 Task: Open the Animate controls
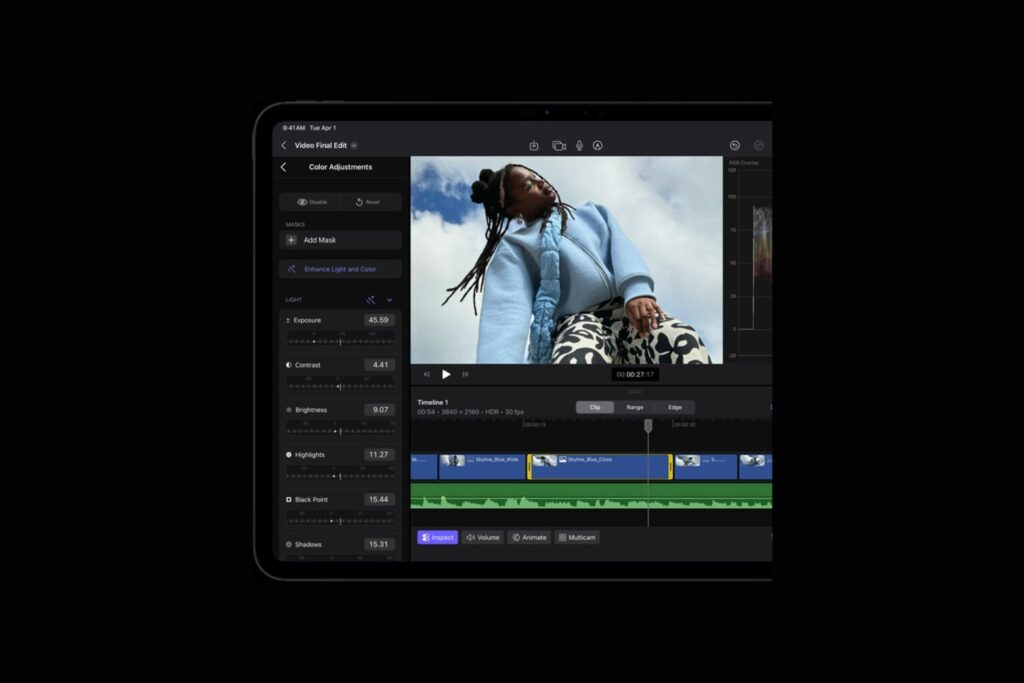coord(529,537)
